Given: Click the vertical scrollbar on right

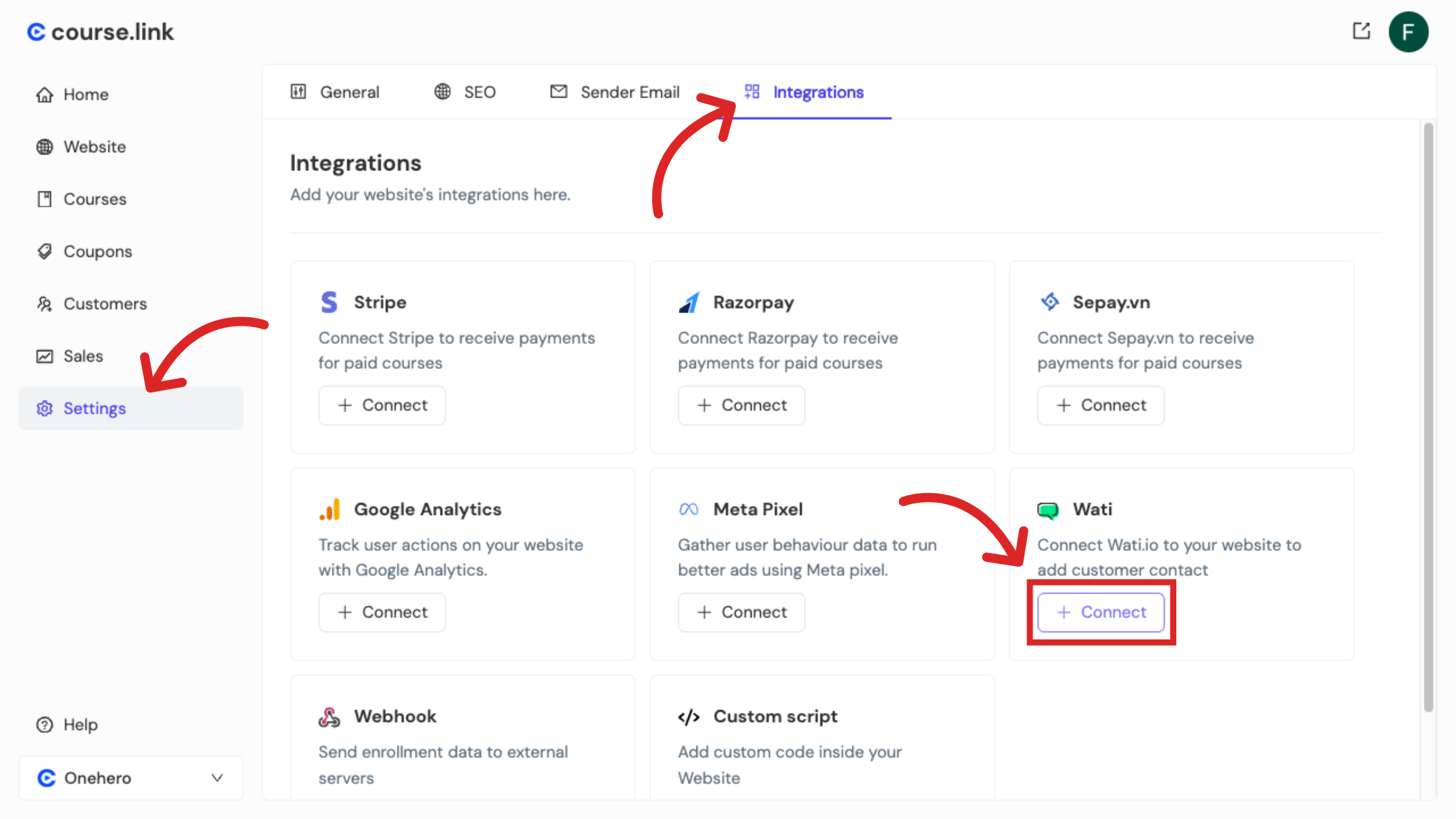Looking at the screenshot, I should (x=1428, y=417).
